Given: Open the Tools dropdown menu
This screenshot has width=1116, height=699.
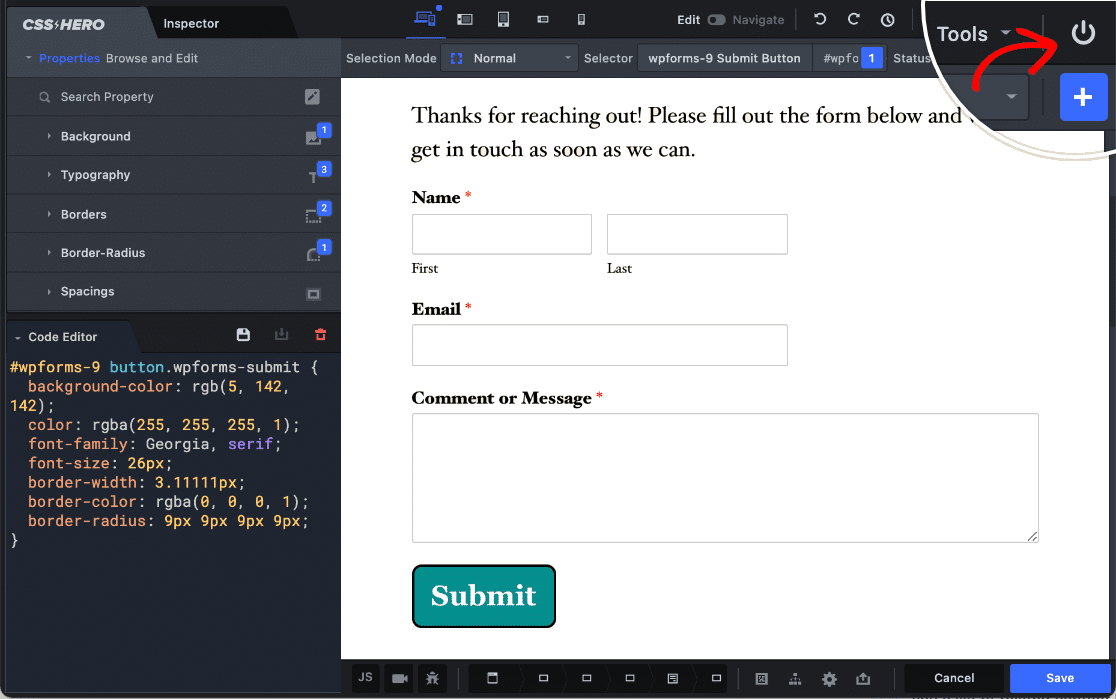Looking at the screenshot, I should [974, 33].
